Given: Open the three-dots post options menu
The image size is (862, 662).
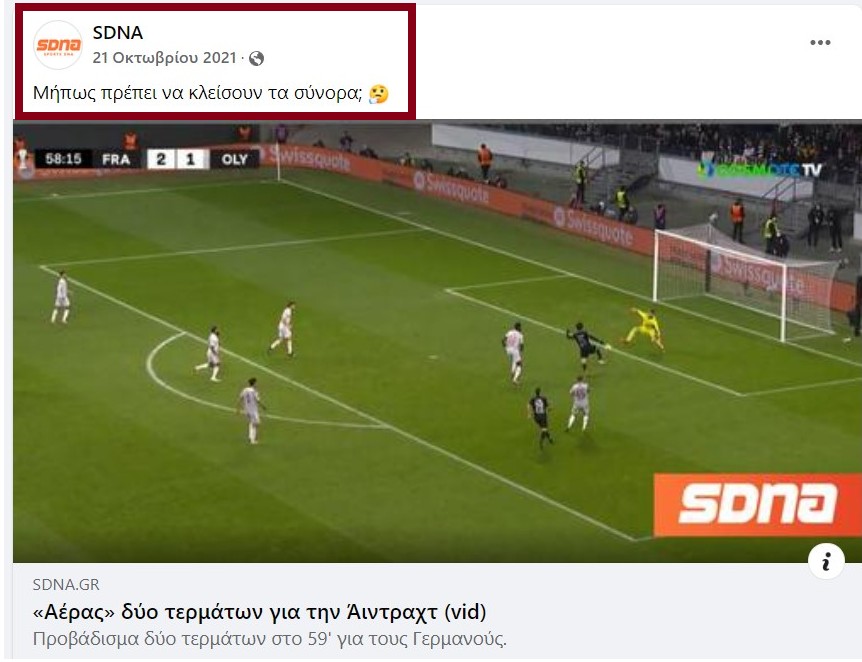Looking at the screenshot, I should [820, 42].
